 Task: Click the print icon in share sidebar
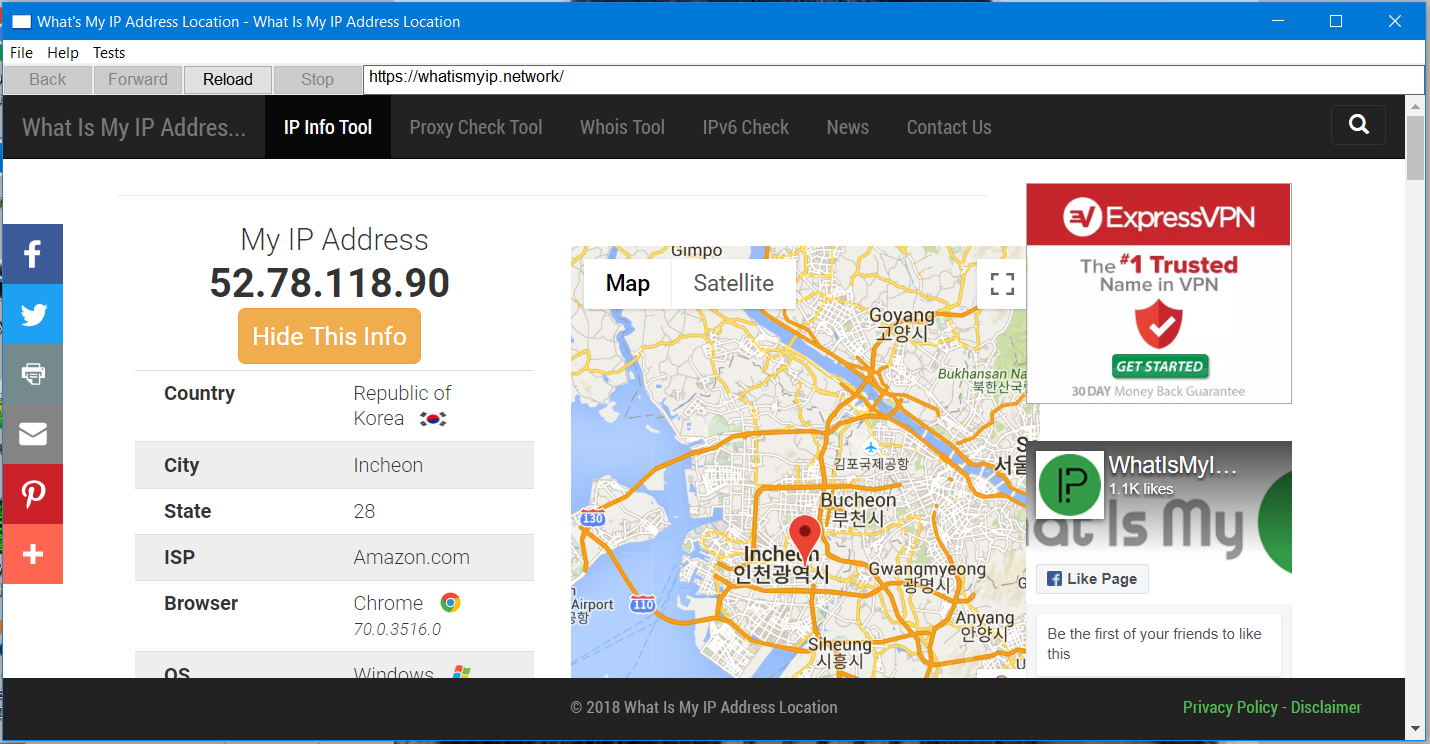point(33,374)
